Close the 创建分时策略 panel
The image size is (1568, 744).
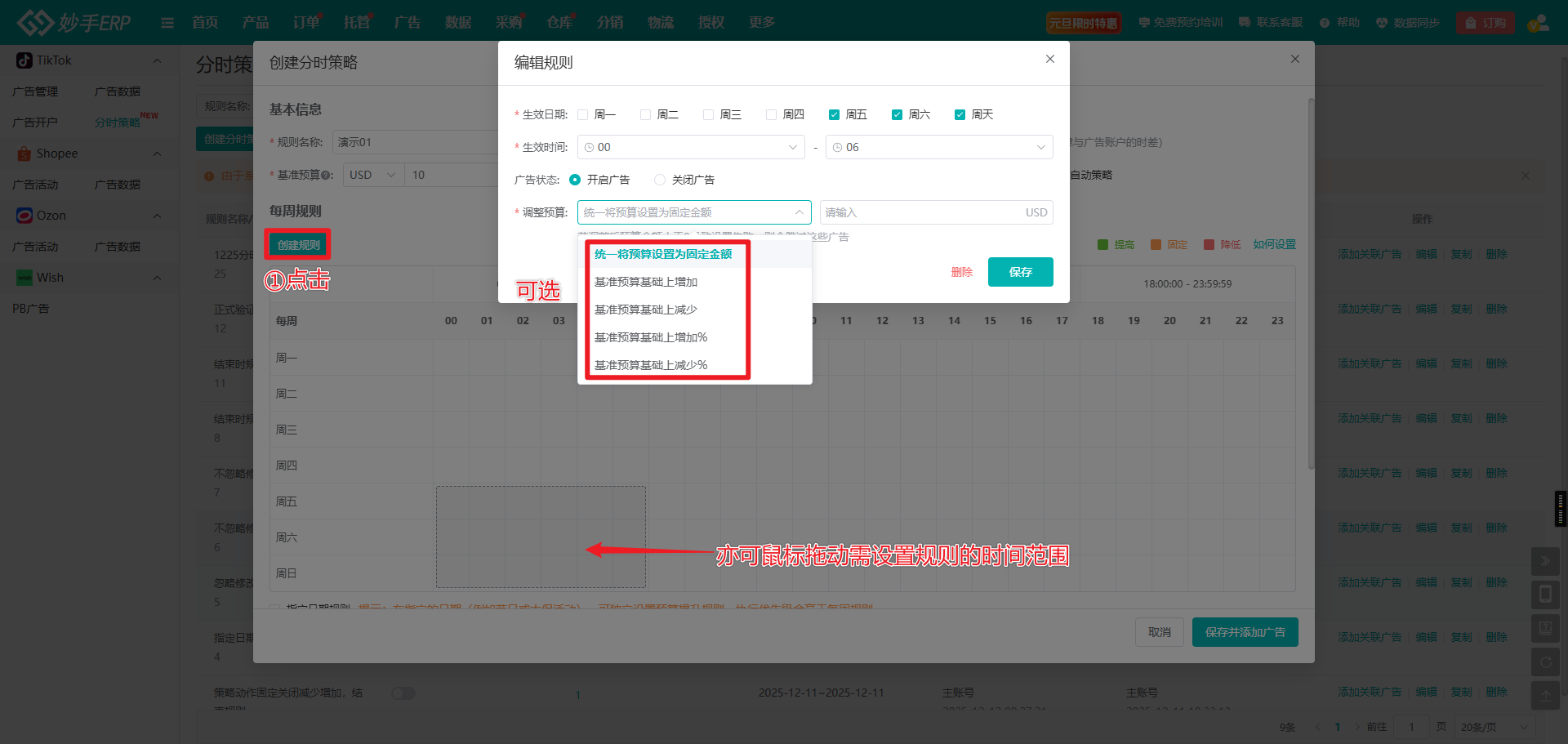point(1295,59)
